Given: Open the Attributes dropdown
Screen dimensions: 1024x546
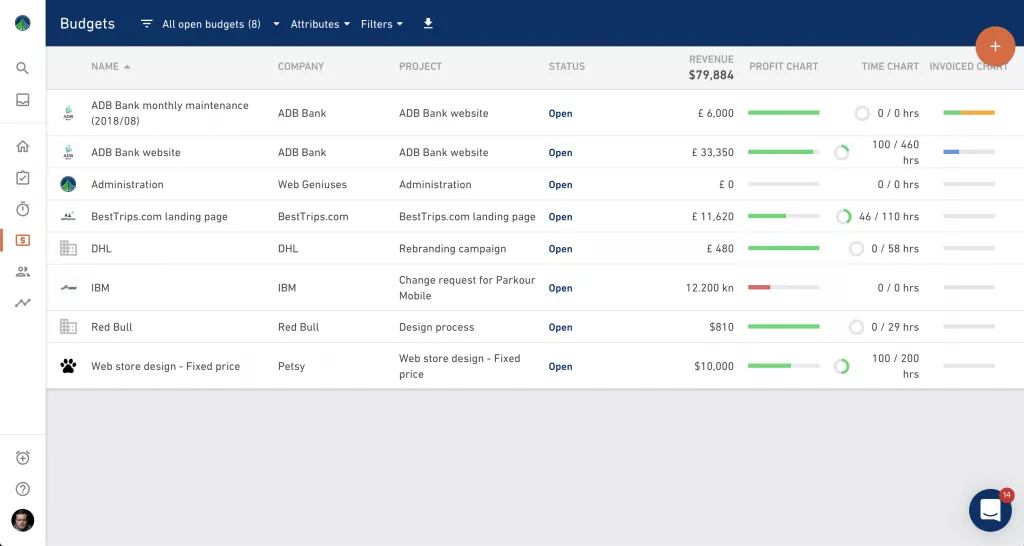Looking at the screenshot, I should click(x=320, y=24).
